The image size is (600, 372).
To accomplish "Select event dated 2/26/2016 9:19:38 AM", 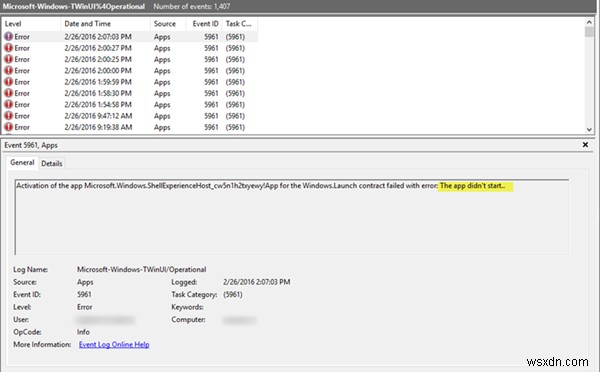I will (130, 127).
